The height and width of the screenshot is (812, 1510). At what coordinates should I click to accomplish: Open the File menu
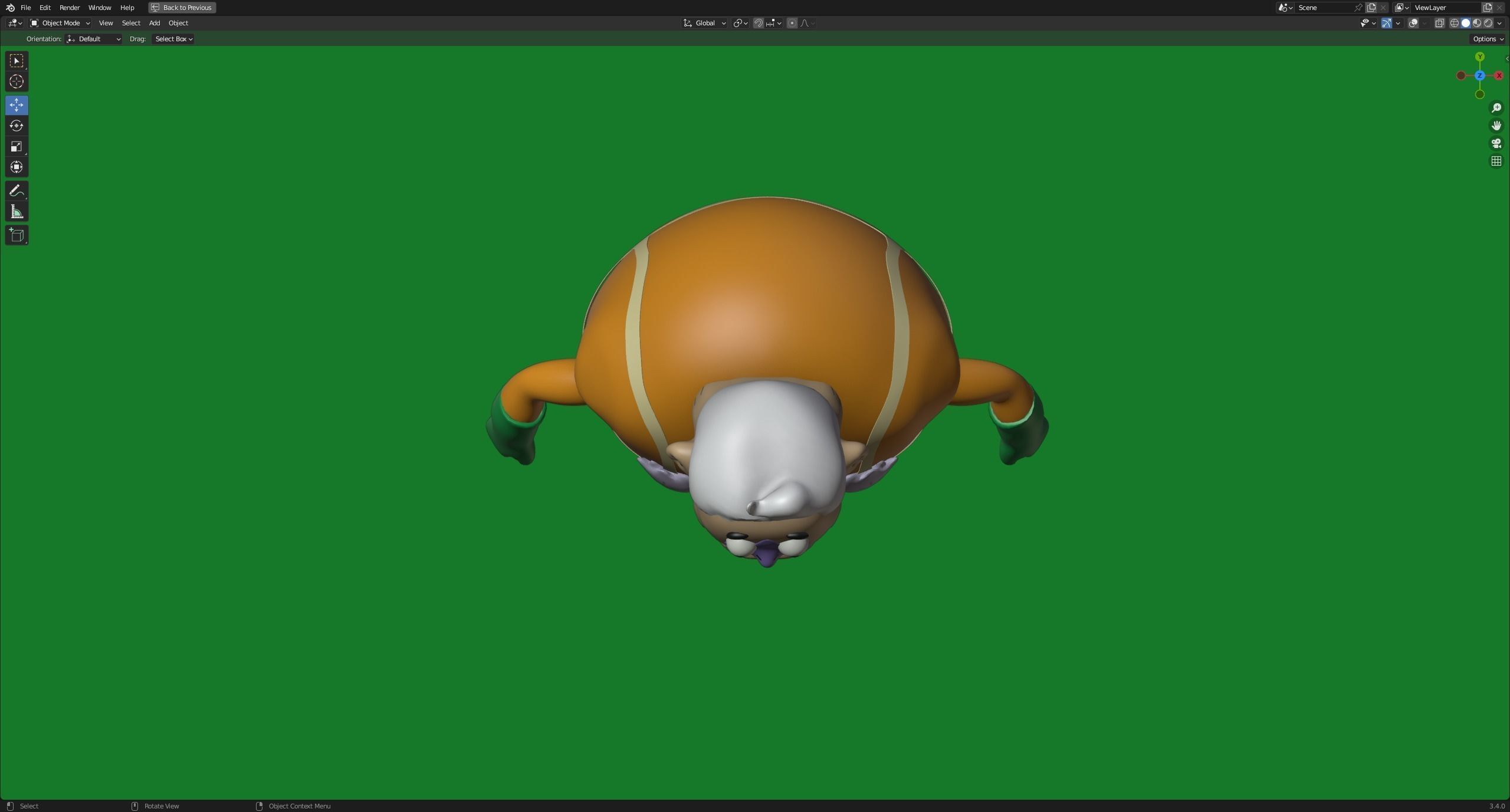pos(25,8)
